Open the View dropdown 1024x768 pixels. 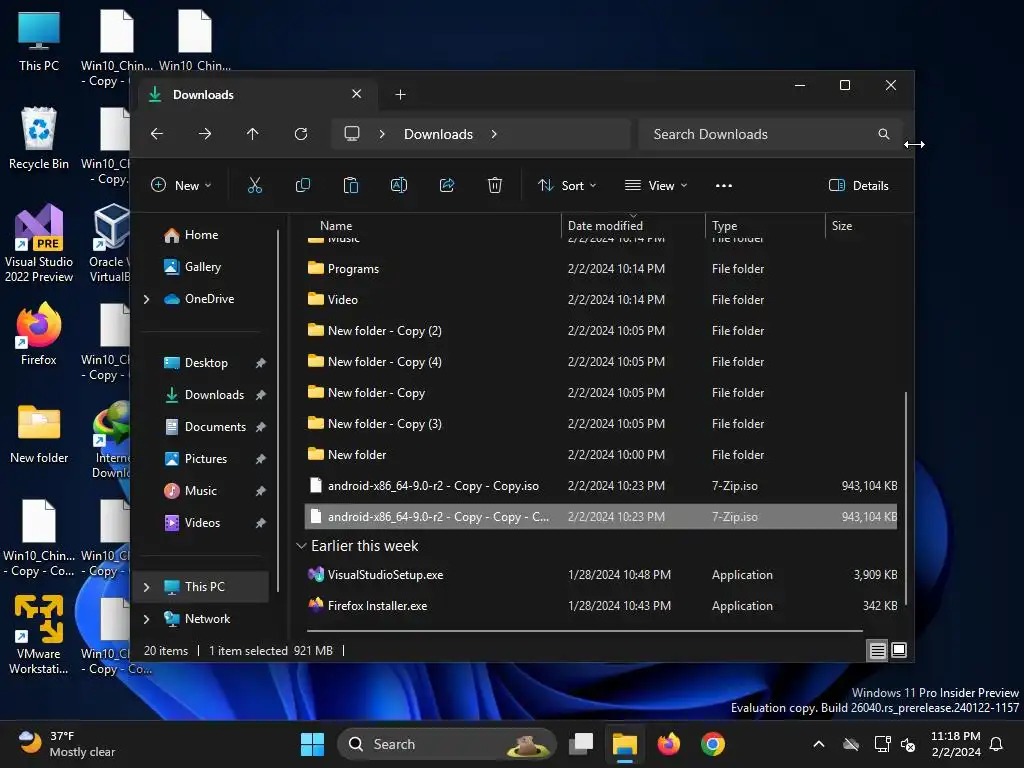click(656, 185)
